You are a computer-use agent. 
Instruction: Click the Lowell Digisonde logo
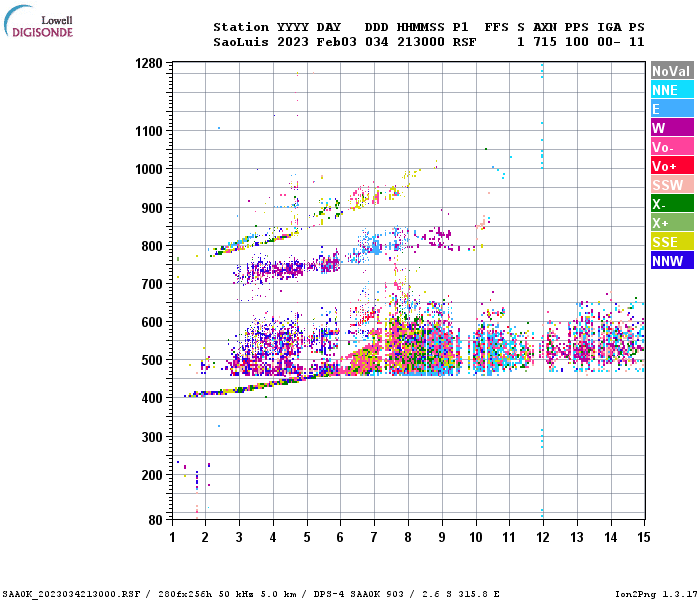coord(38,21)
